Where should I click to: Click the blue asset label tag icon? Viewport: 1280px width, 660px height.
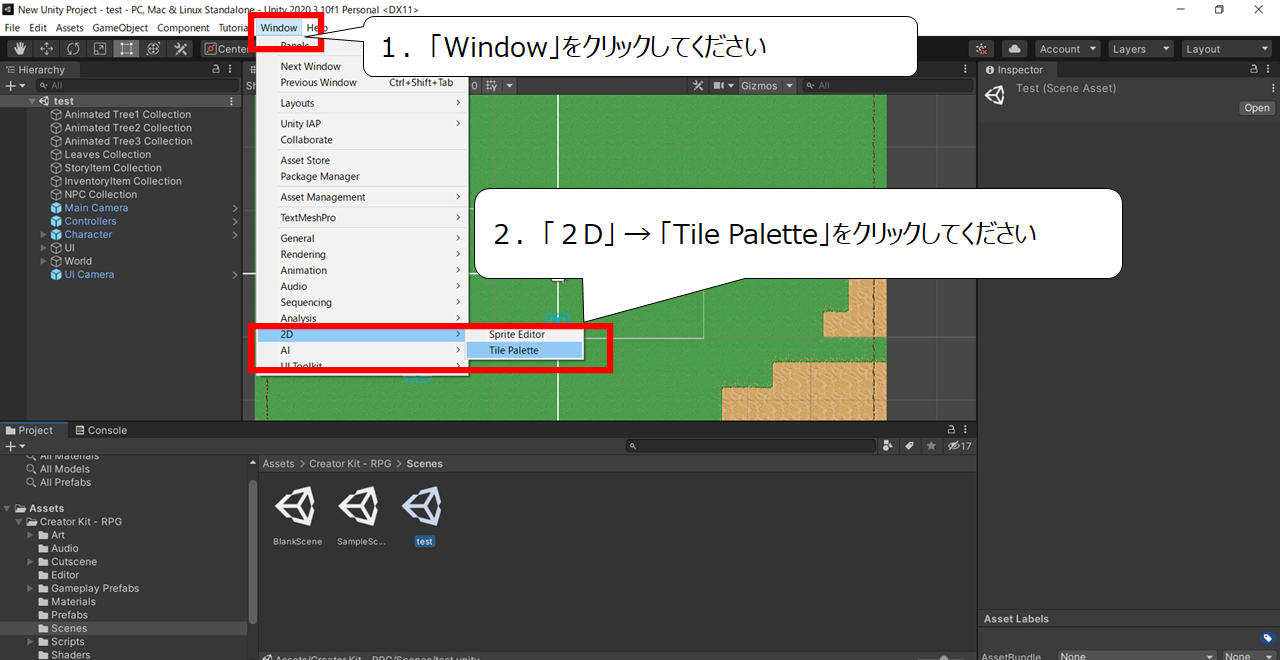tap(1267, 638)
